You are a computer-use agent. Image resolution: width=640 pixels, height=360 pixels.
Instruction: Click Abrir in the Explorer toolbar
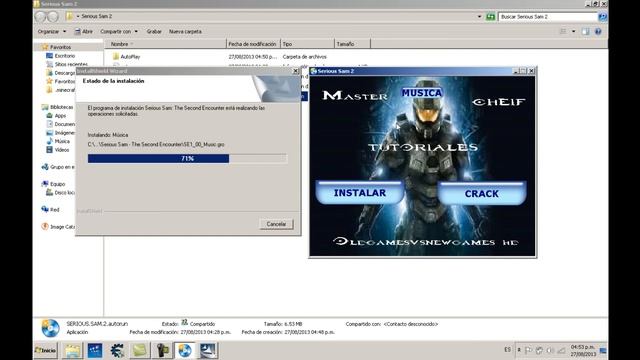coord(84,31)
